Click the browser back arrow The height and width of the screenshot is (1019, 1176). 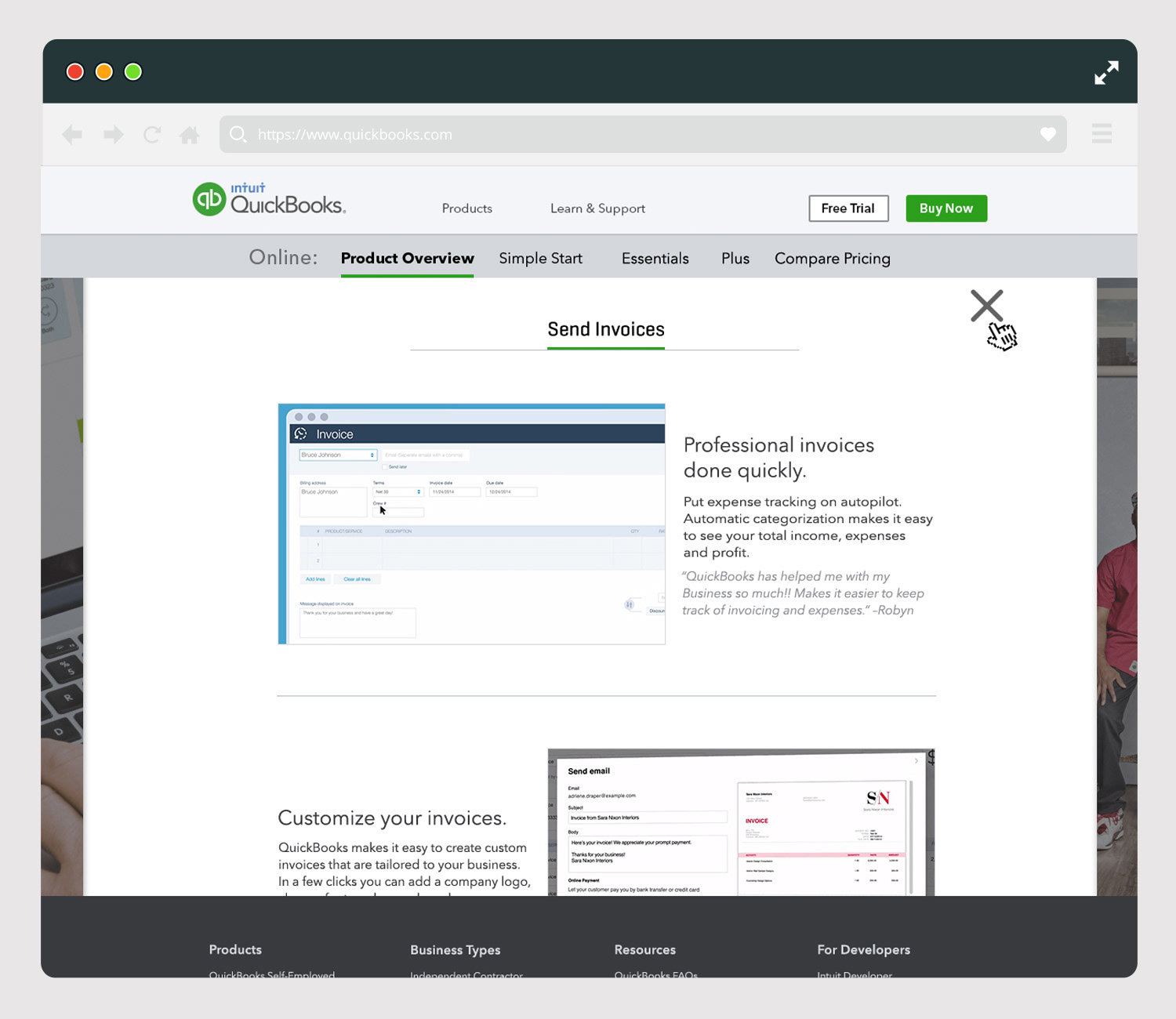(x=72, y=135)
